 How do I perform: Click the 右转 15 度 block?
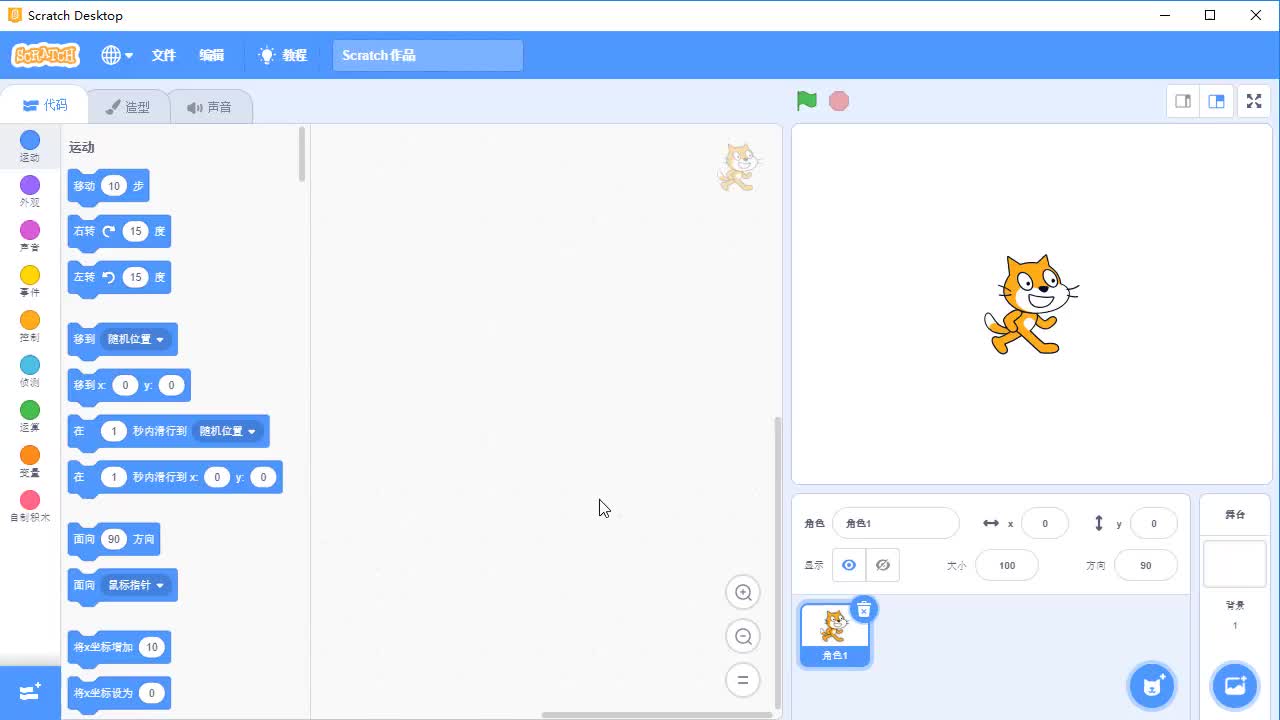click(119, 232)
